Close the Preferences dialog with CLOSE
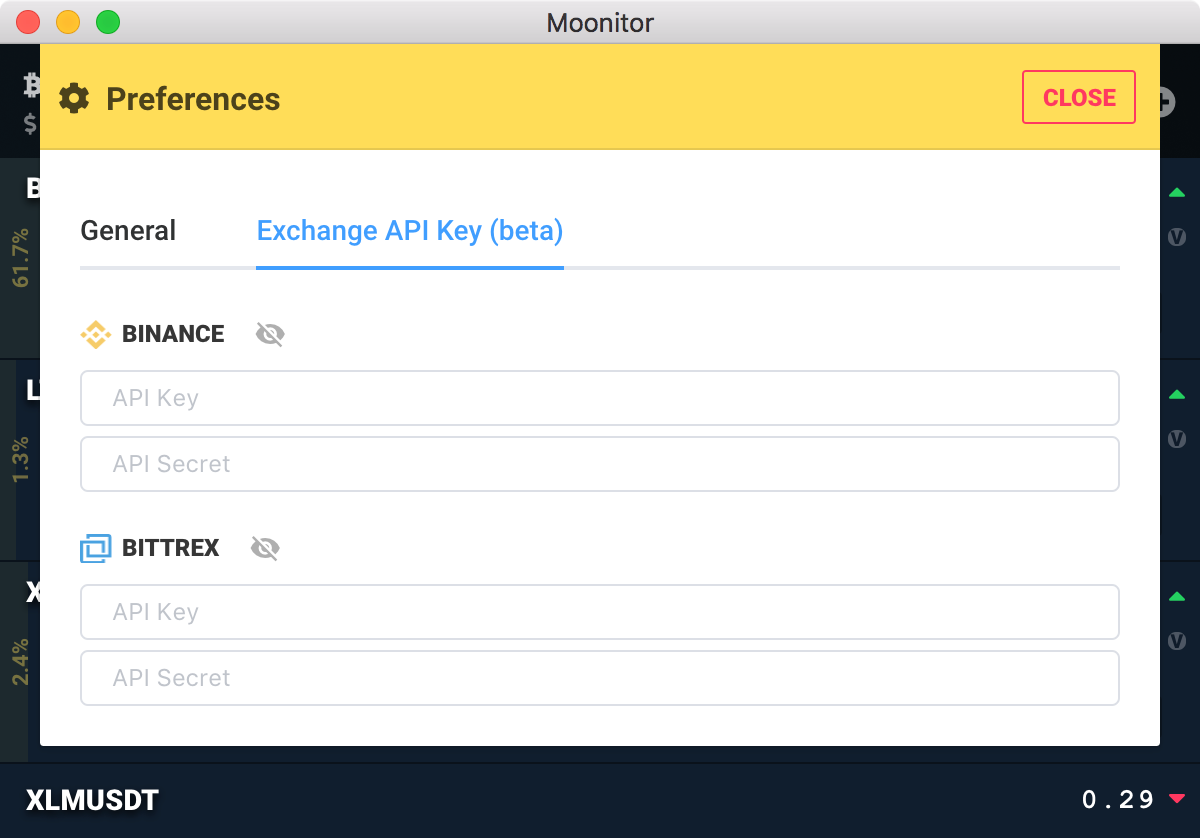 click(1078, 97)
